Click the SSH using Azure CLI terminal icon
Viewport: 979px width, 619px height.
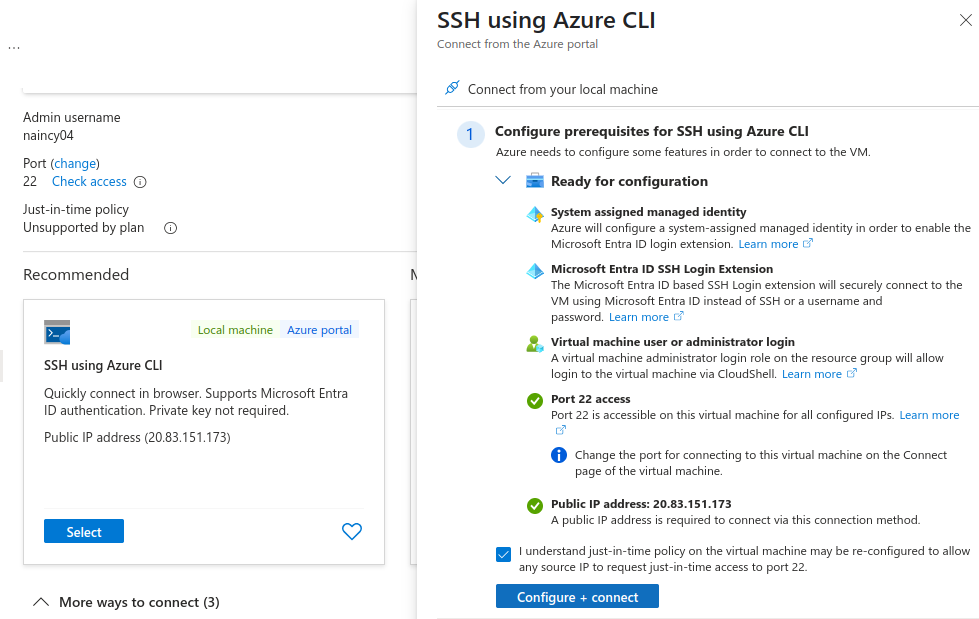tap(57, 332)
